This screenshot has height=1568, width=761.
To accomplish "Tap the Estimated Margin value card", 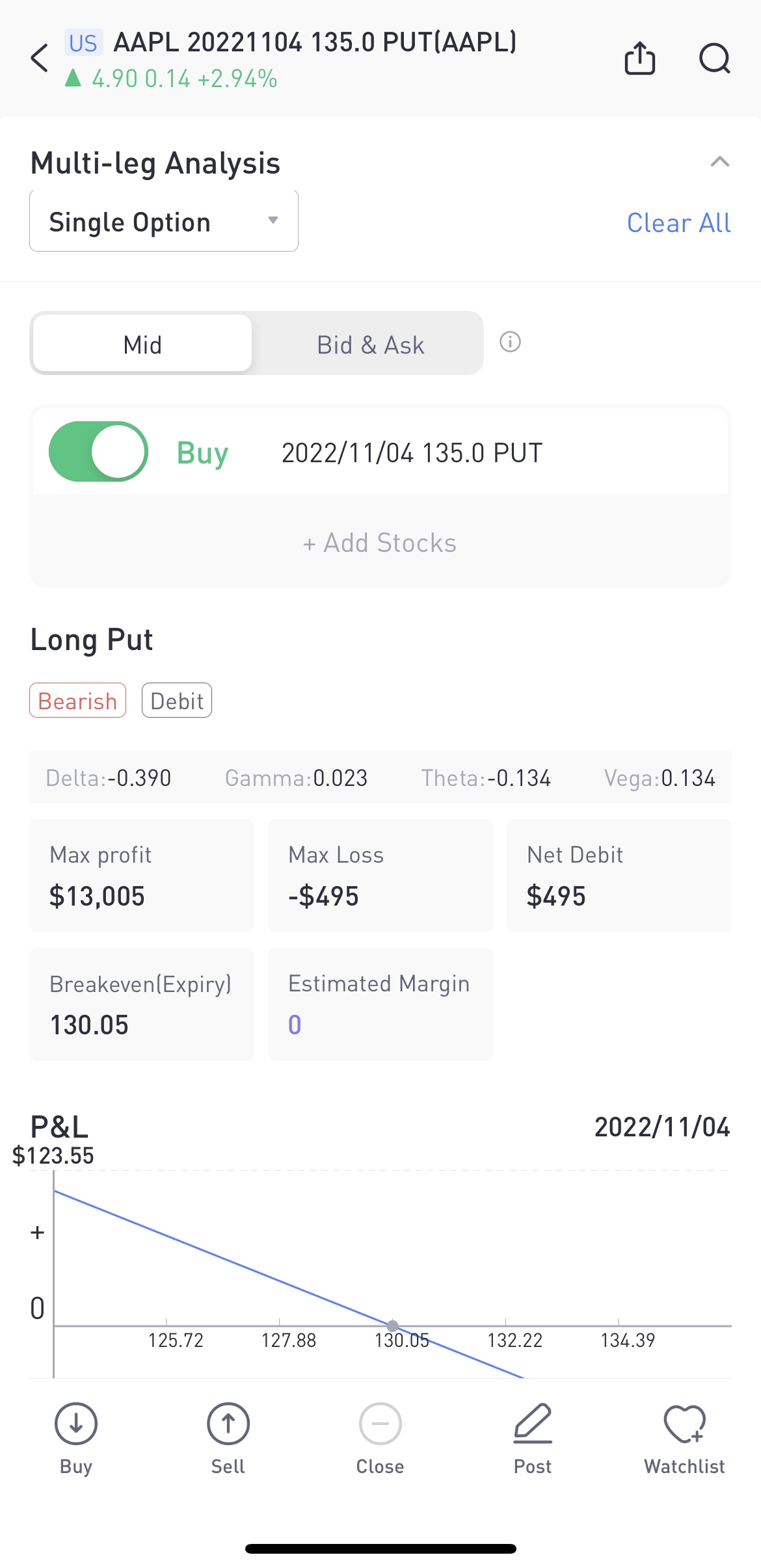I will (x=380, y=1004).
